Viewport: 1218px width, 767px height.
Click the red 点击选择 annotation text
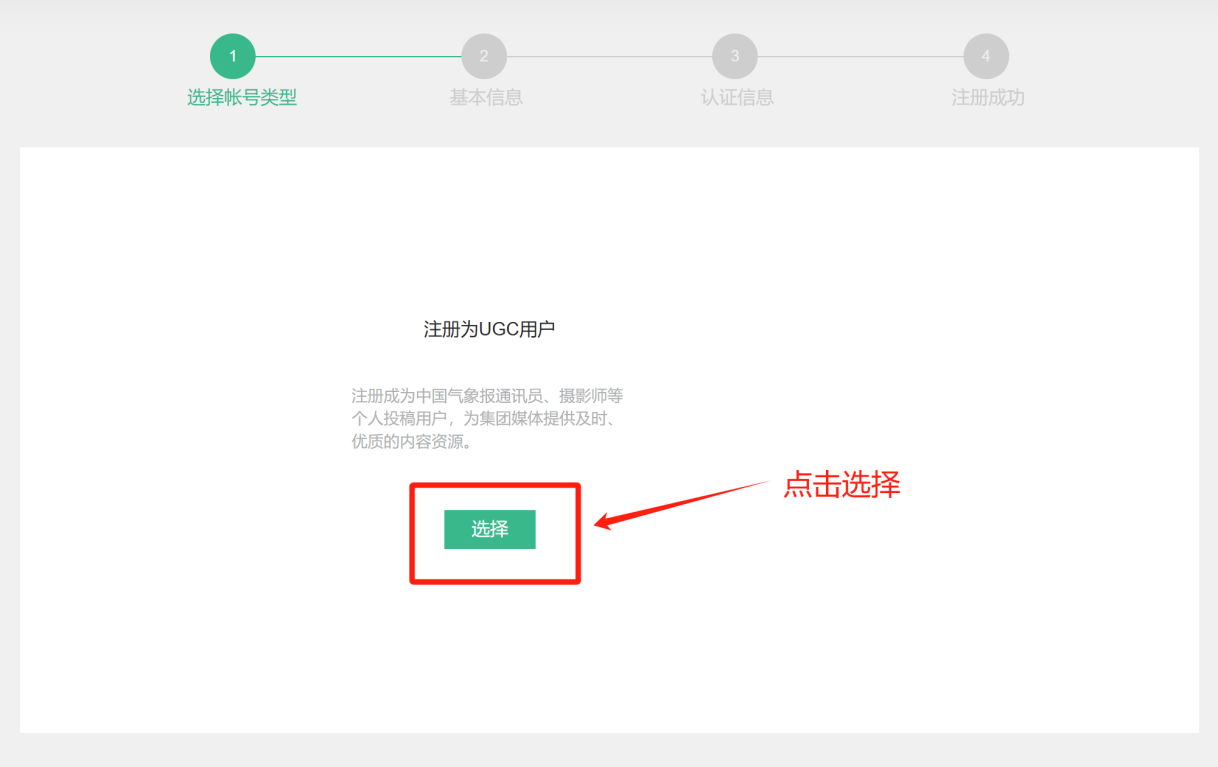[841, 484]
